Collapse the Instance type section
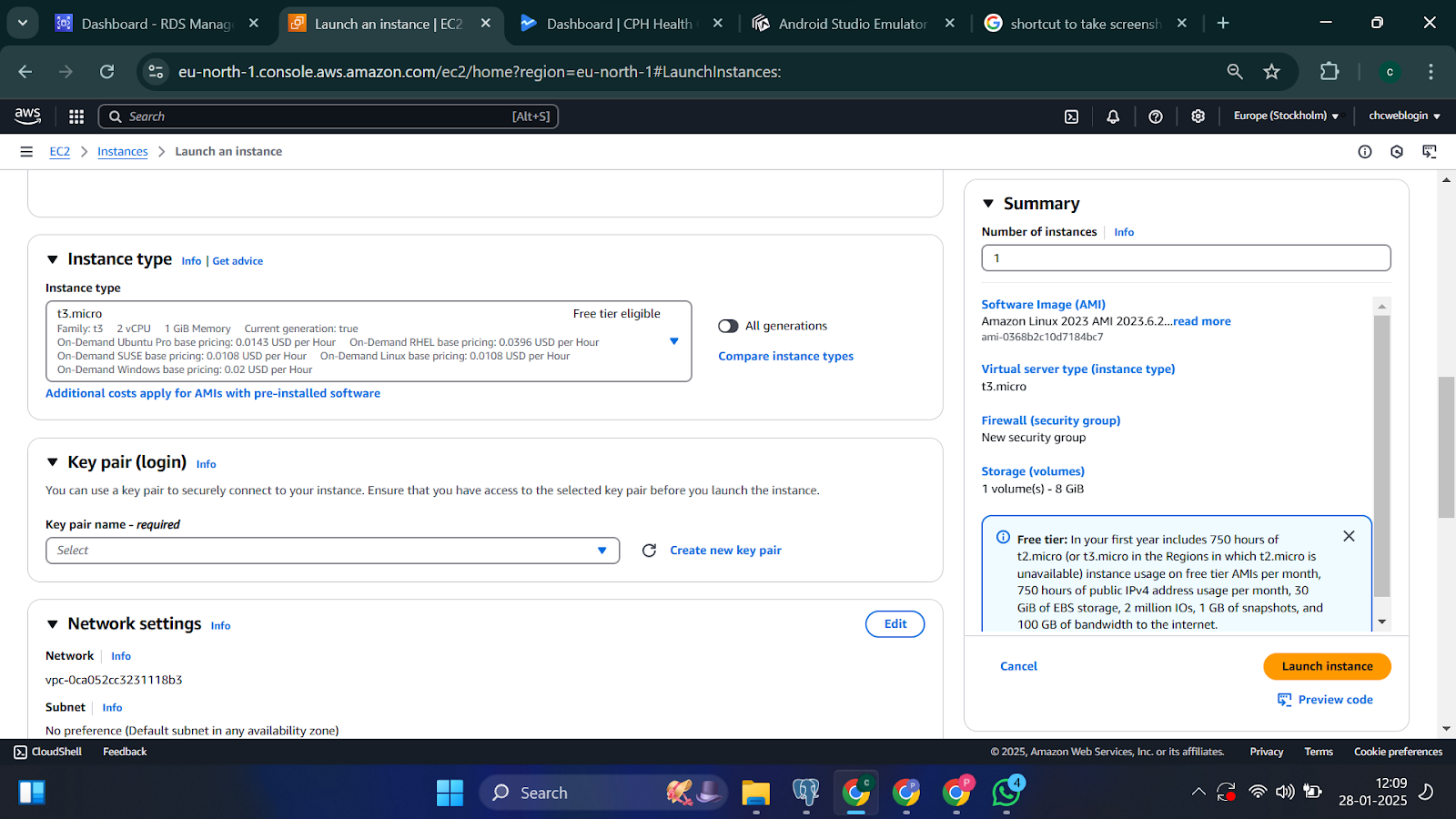Viewport: 1456px width, 819px height. click(x=53, y=260)
